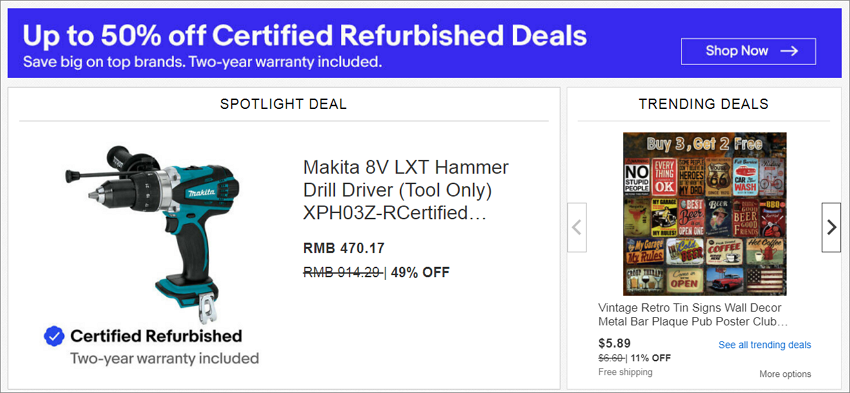Click the $5.89 tin signs price
The width and height of the screenshot is (850, 393).
tap(614, 343)
